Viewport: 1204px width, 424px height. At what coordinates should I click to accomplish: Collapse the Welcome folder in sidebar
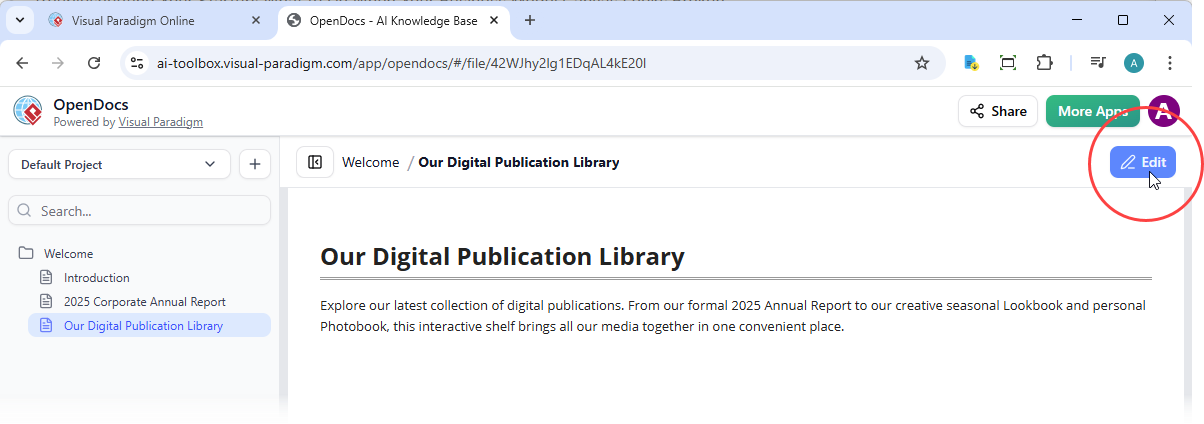68,254
